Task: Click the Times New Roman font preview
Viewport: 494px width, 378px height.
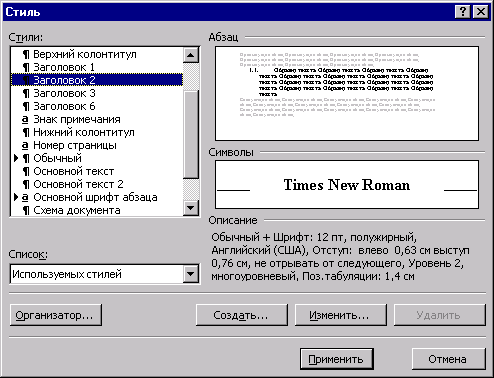Action: coord(347,185)
